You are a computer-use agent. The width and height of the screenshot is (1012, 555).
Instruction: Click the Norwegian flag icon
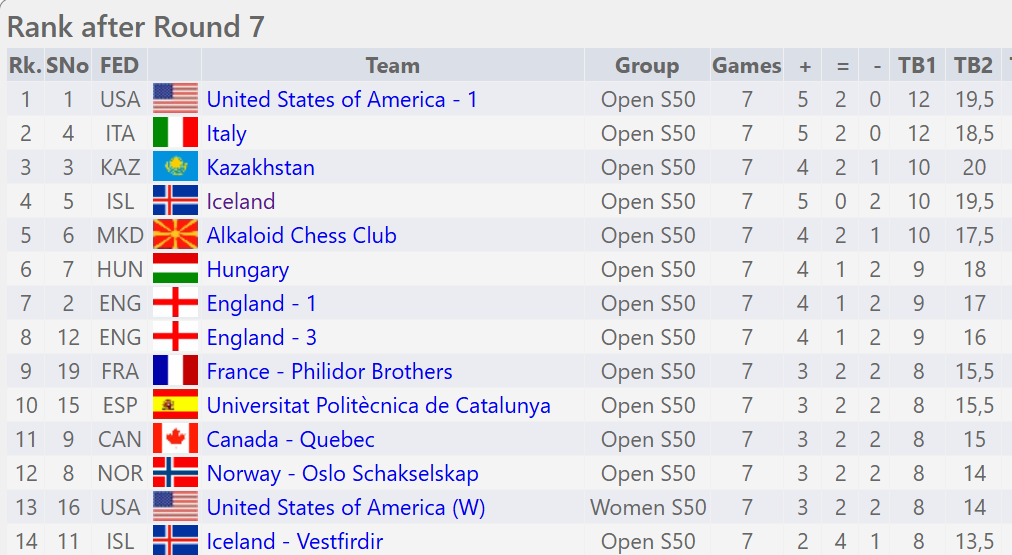(175, 473)
